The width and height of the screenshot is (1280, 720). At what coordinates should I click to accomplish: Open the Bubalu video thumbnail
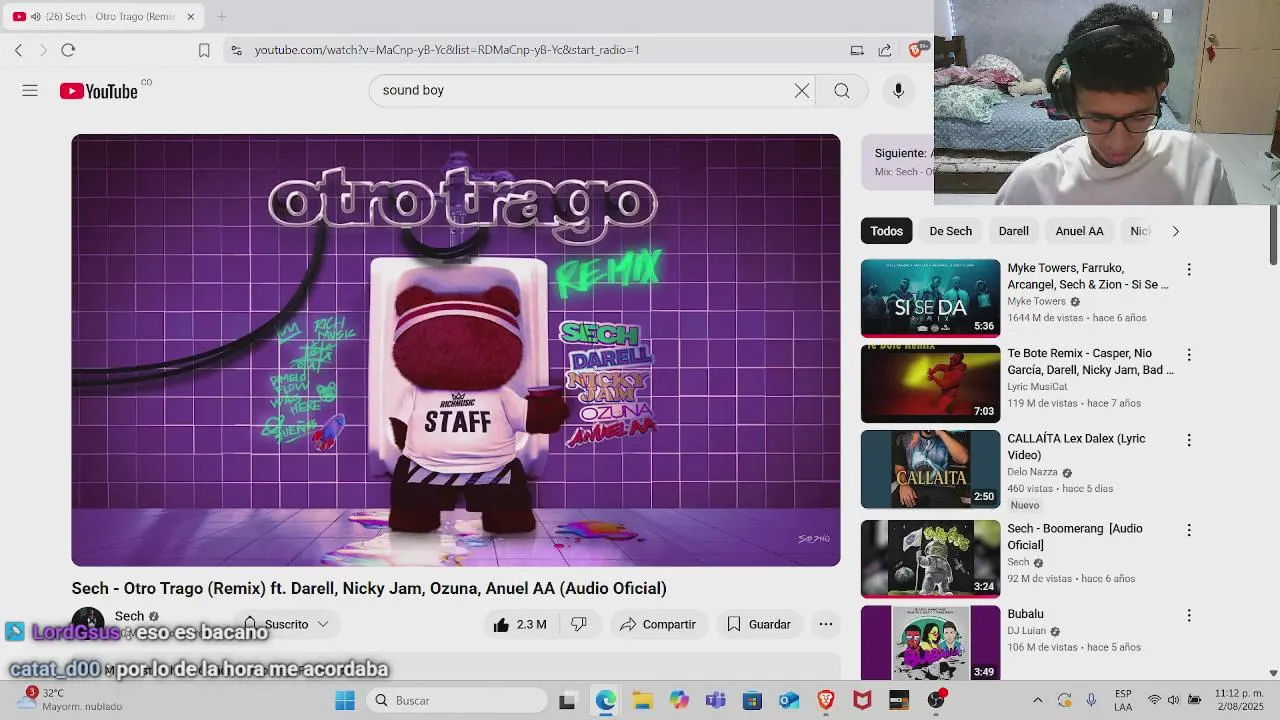(930, 643)
